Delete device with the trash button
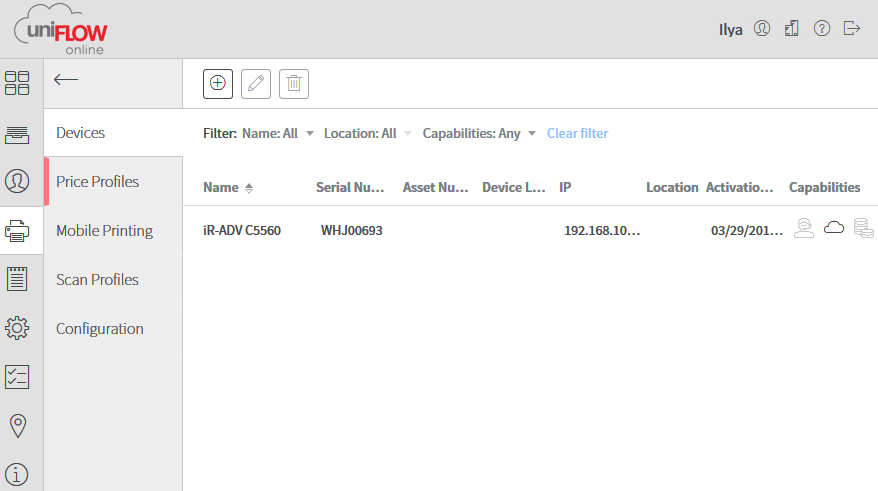 tap(294, 84)
